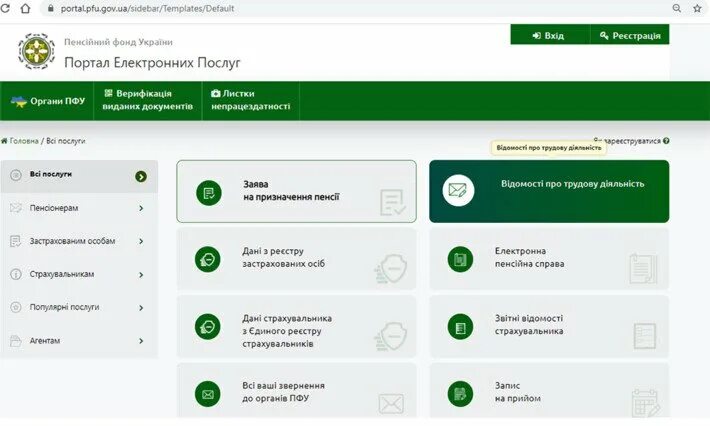The height and width of the screenshot is (426, 710).
Task: Open the Популярні послуги sidebar label
Action: 64,307
